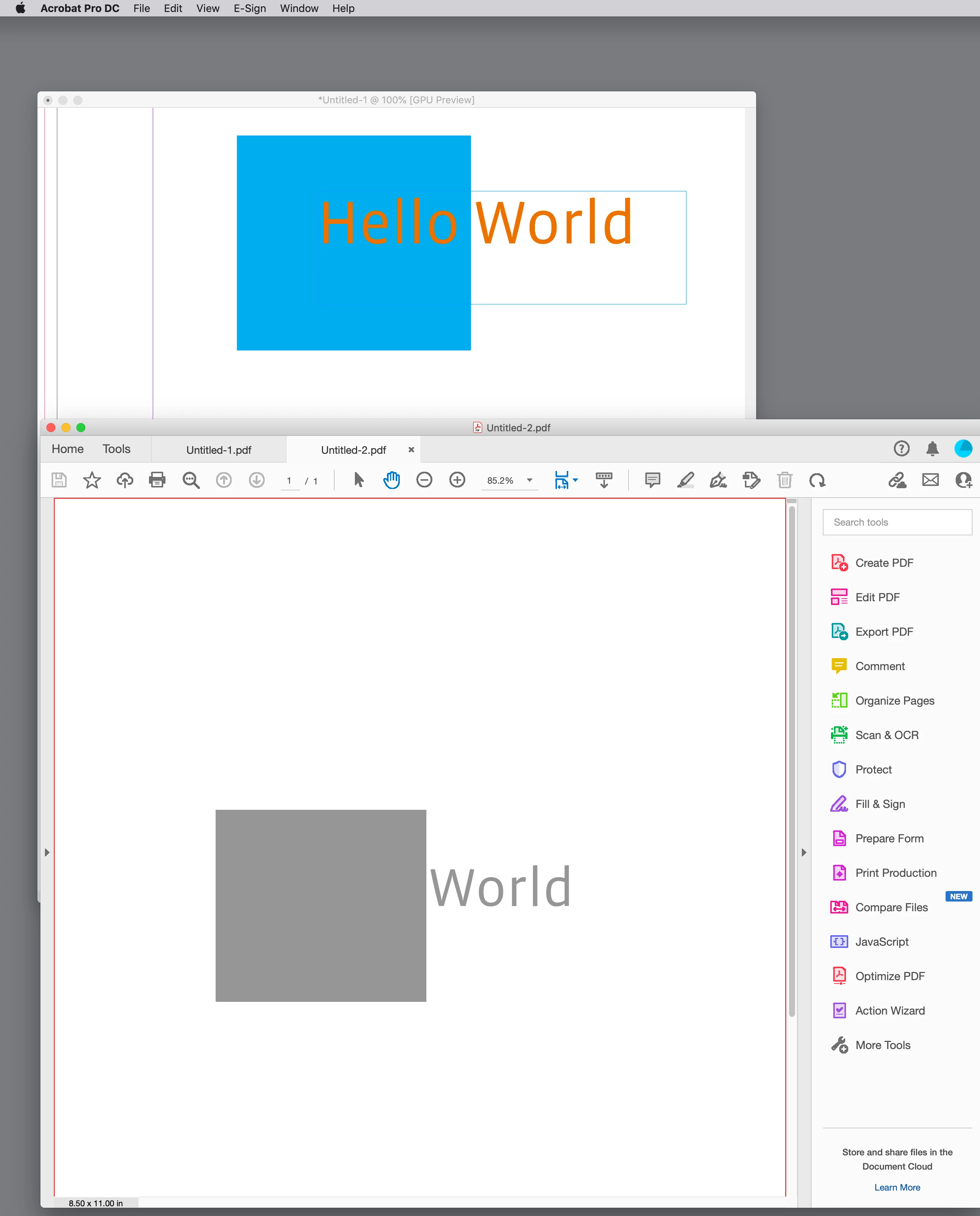Screen dimensions: 980x1216
Task: Add file to starred with star icon
Action: (x=91, y=480)
